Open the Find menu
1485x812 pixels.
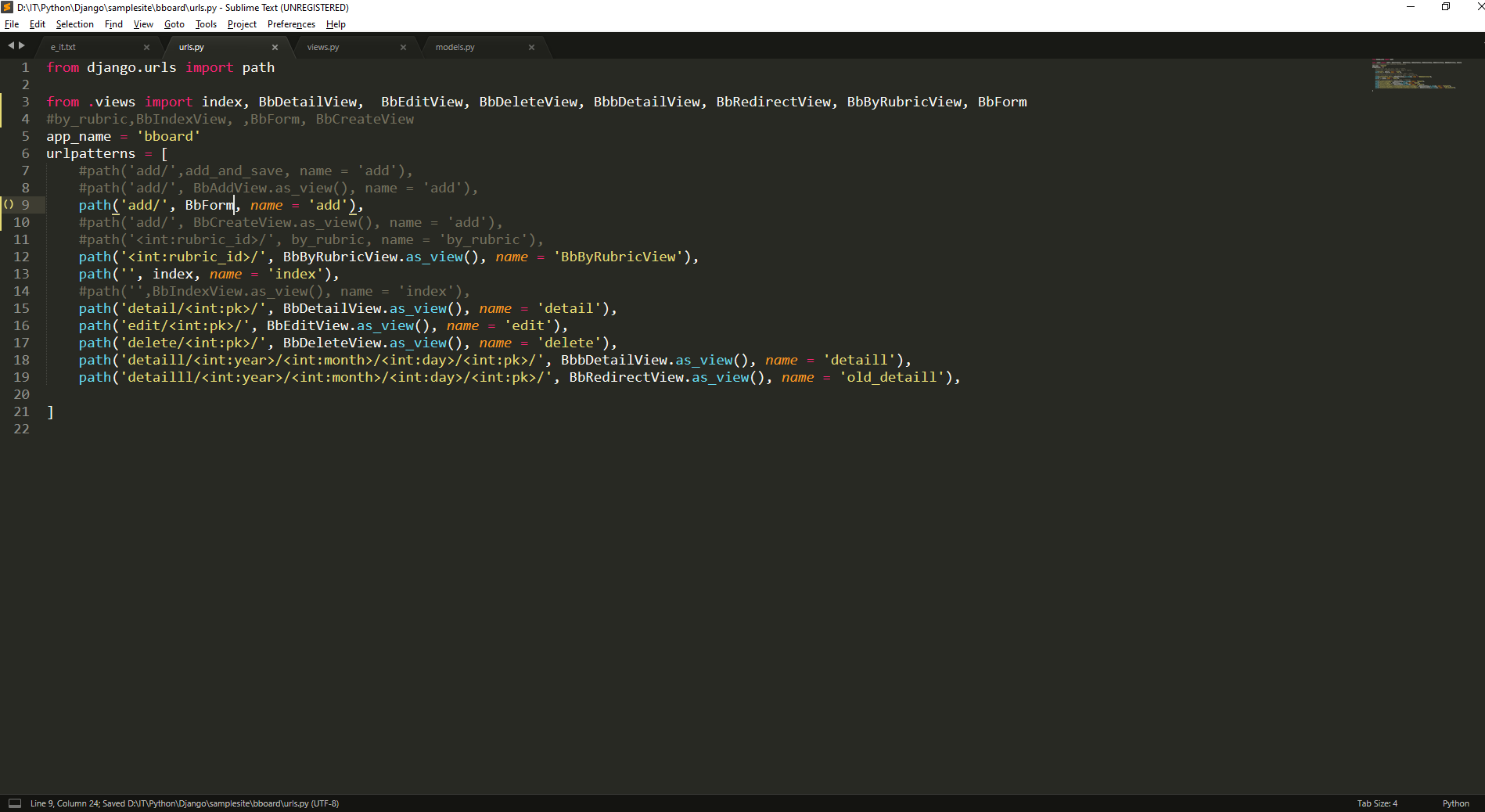[x=113, y=24]
